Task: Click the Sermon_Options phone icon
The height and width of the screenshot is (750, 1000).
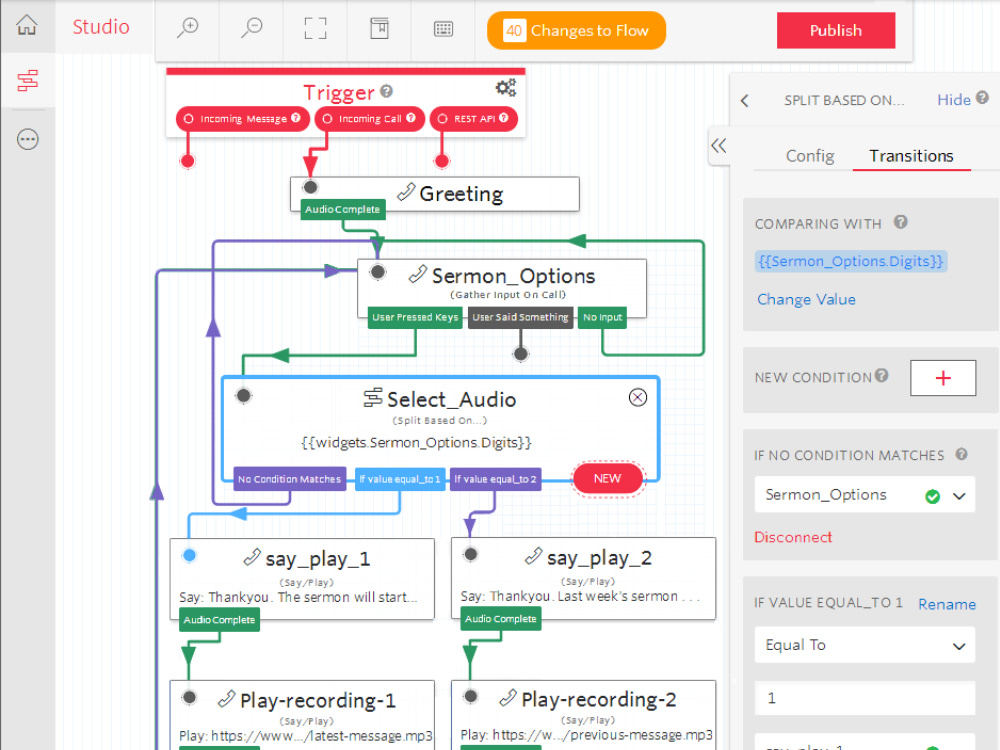Action: click(418, 274)
